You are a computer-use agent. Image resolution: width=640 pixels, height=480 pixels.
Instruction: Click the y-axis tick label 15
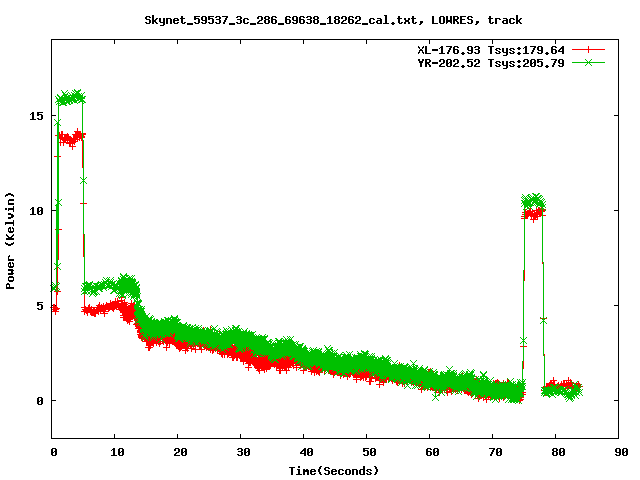click(x=36, y=116)
